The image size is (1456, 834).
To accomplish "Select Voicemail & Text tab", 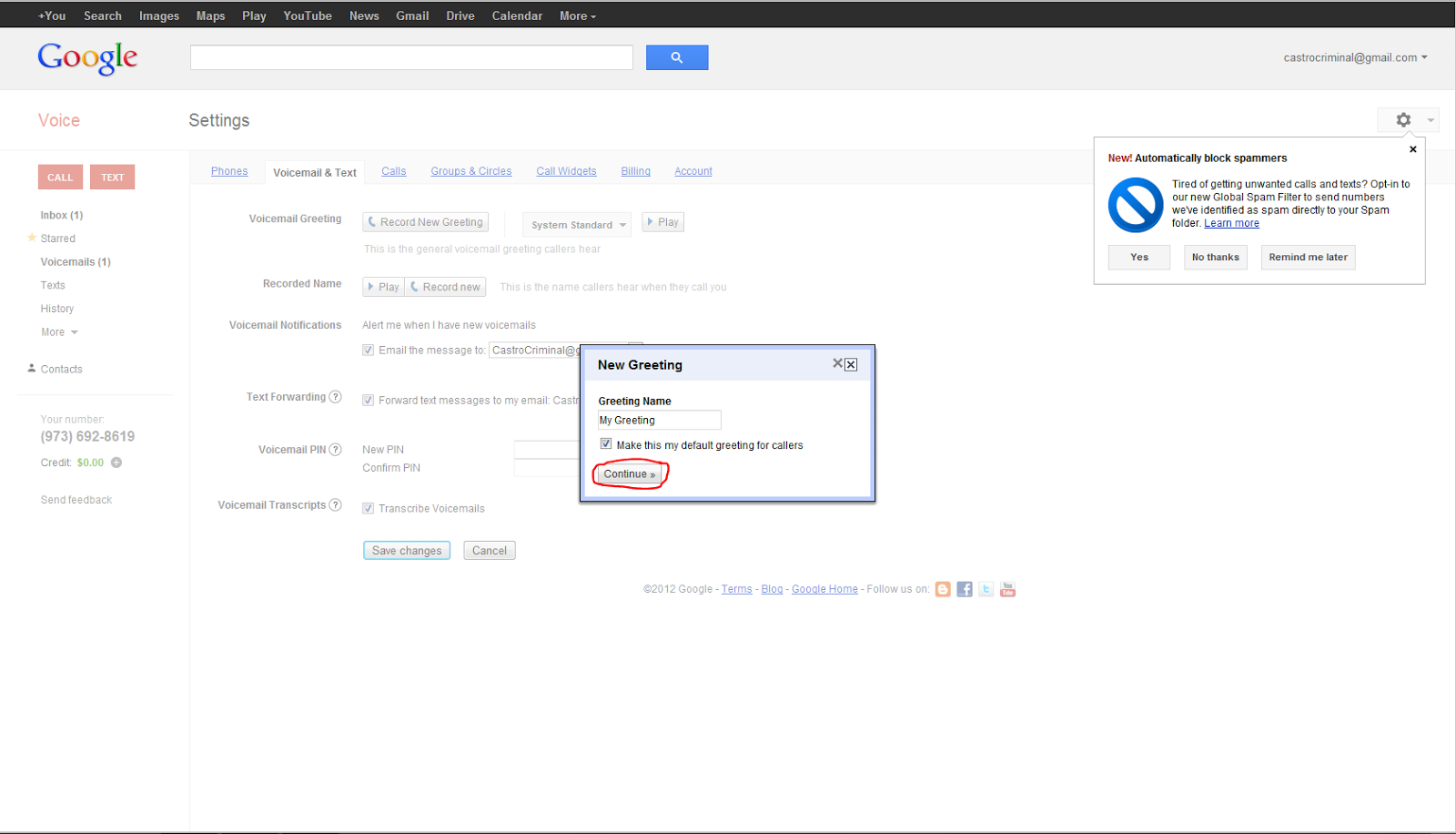I will click(315, 172).
